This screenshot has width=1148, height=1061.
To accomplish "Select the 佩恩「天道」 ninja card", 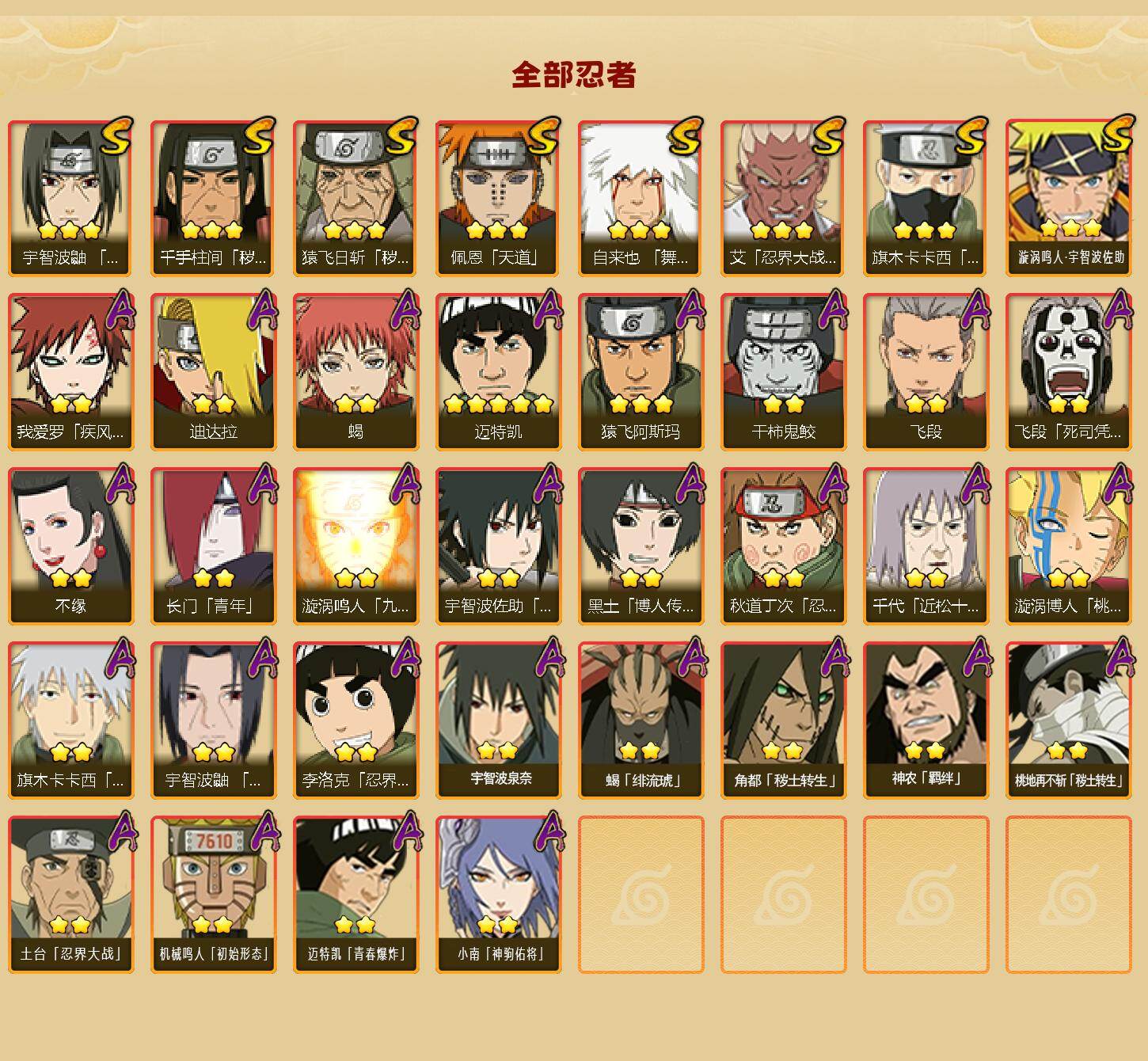I will point(498,198).
